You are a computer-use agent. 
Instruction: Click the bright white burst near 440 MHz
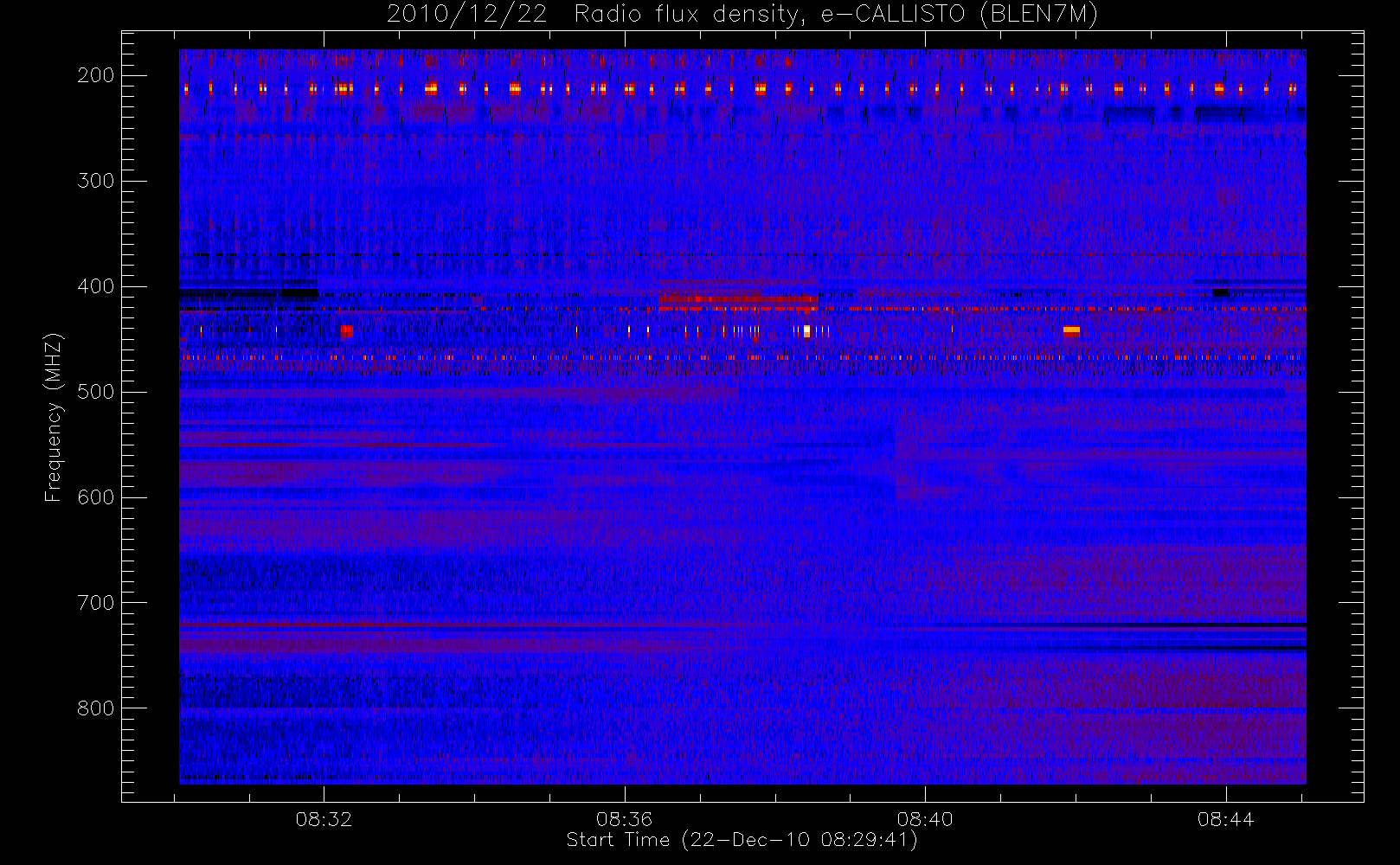point(806,330)
